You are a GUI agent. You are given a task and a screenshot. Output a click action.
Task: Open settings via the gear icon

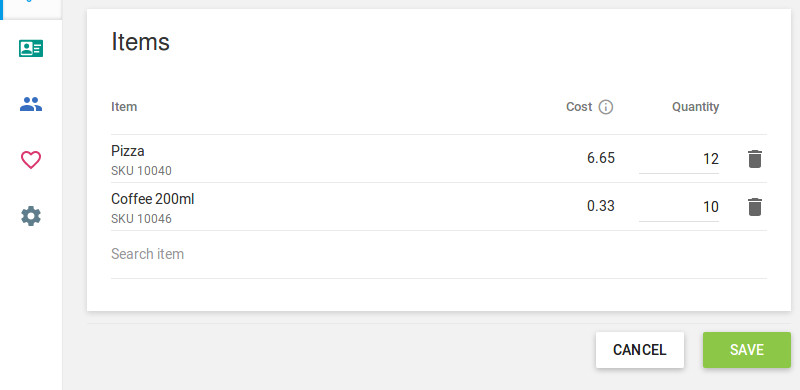[x=31, y=216]
